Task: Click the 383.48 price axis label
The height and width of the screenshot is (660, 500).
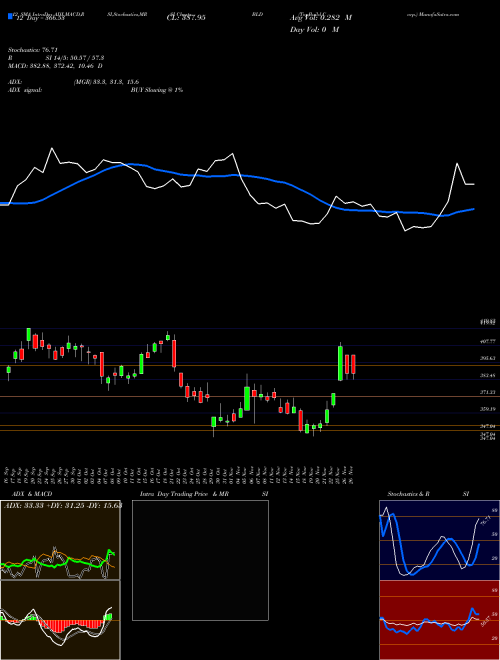Action: pyautogui.click(x=488, y=375)
